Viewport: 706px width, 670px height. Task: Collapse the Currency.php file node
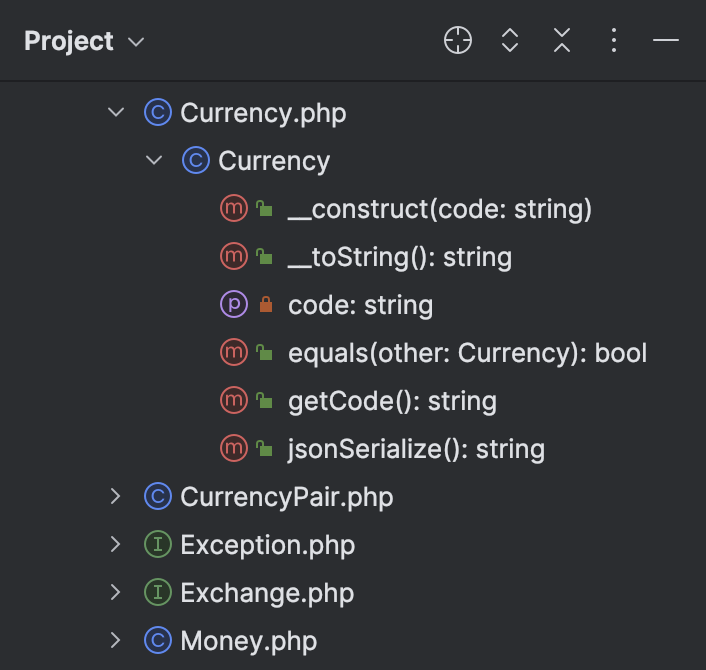point(116,113)
